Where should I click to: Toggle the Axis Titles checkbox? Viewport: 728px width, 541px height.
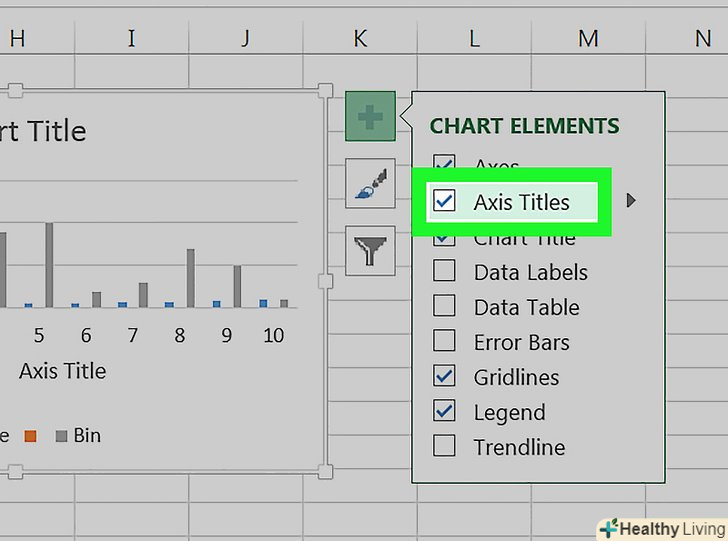(x=444, y=202)
